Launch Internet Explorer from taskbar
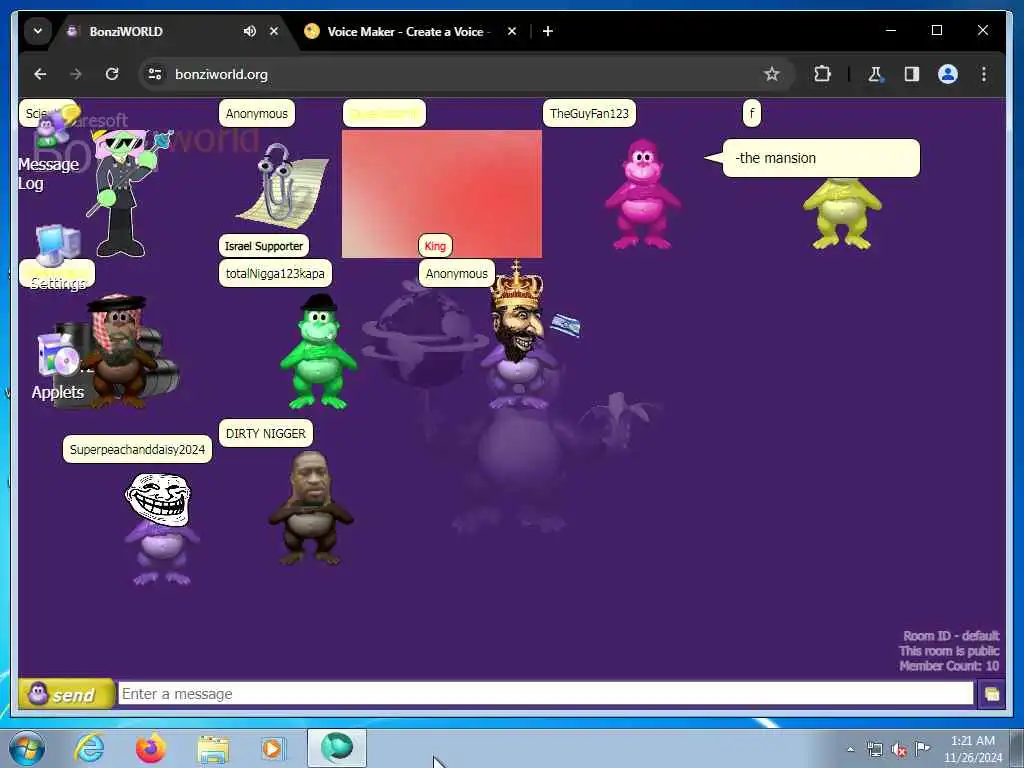 (89, 748)
